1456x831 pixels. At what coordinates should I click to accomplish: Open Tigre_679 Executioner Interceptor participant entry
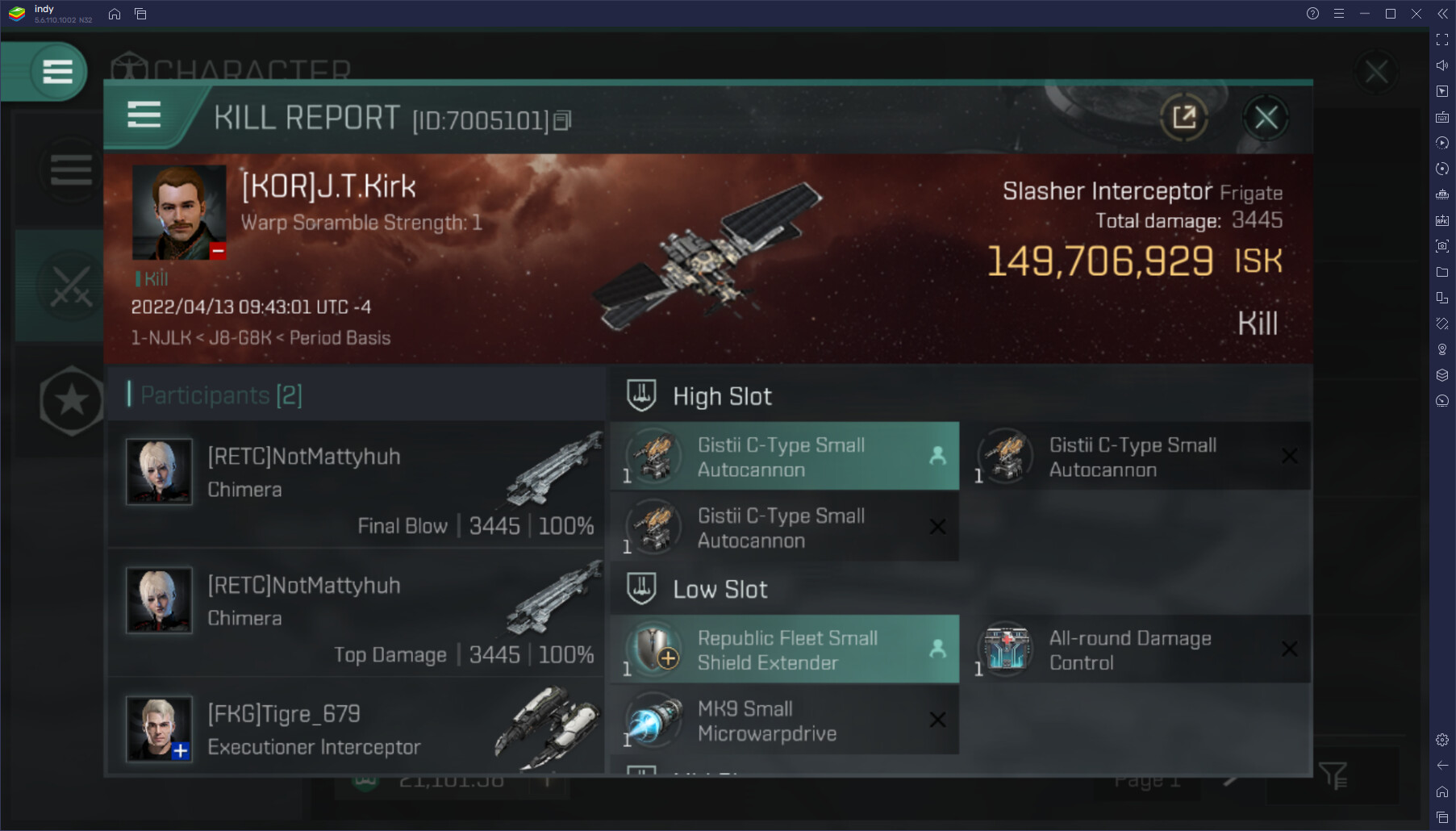[x=357, y=727]
